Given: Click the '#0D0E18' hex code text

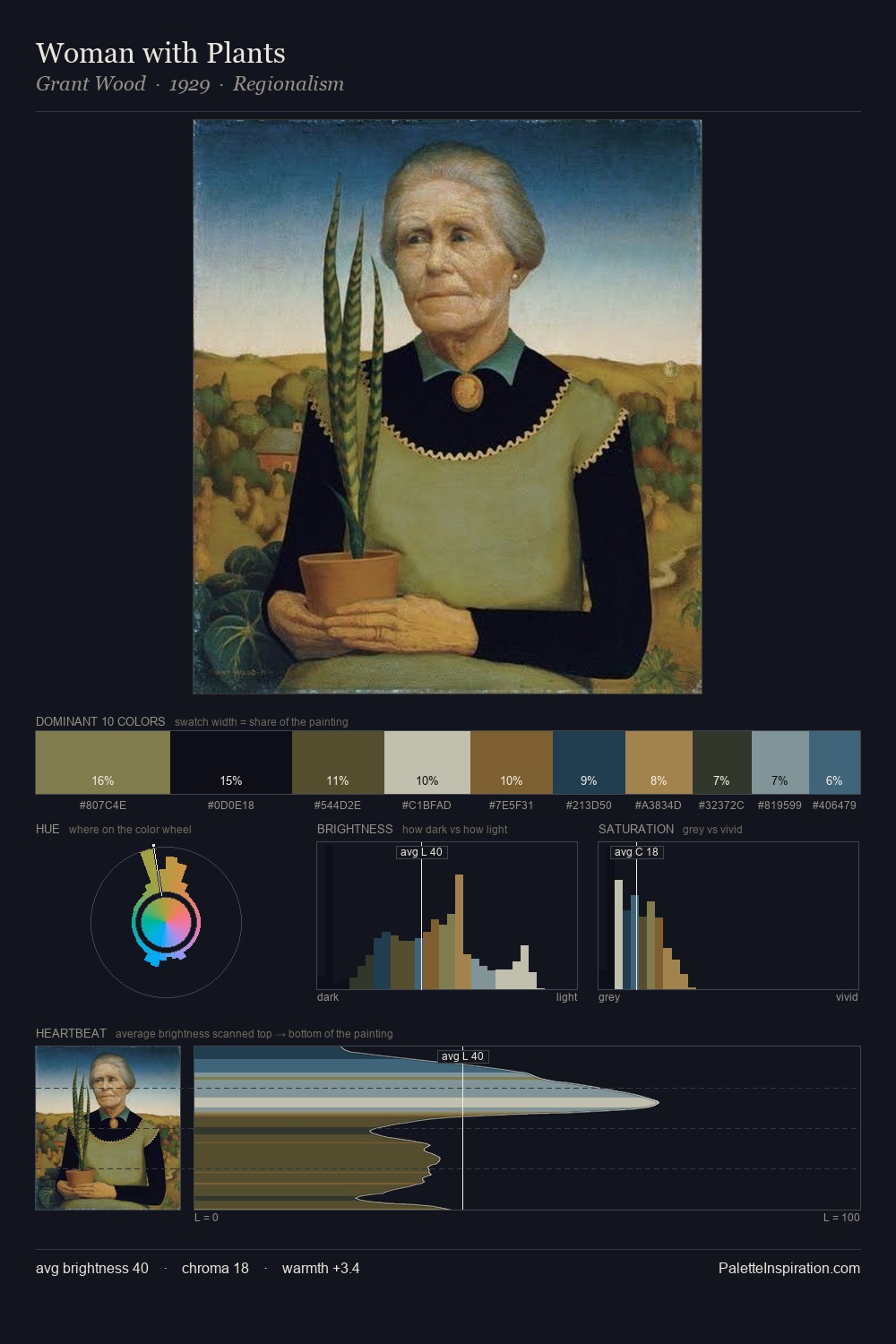Looking at the screenshot, I should [231, 805].
